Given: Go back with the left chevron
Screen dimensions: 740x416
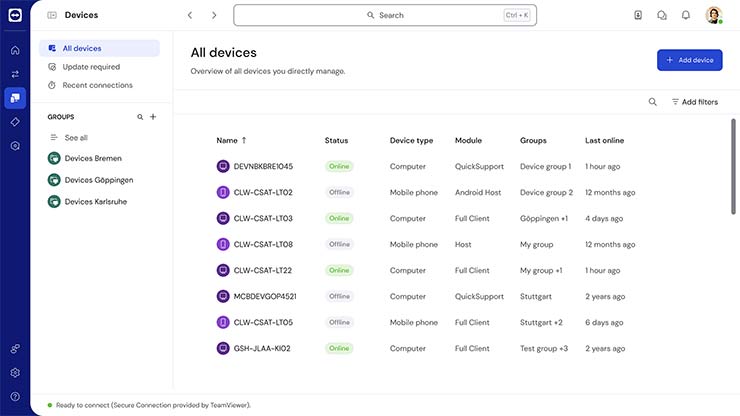Looking at the screenshot, I should (190, 15).
